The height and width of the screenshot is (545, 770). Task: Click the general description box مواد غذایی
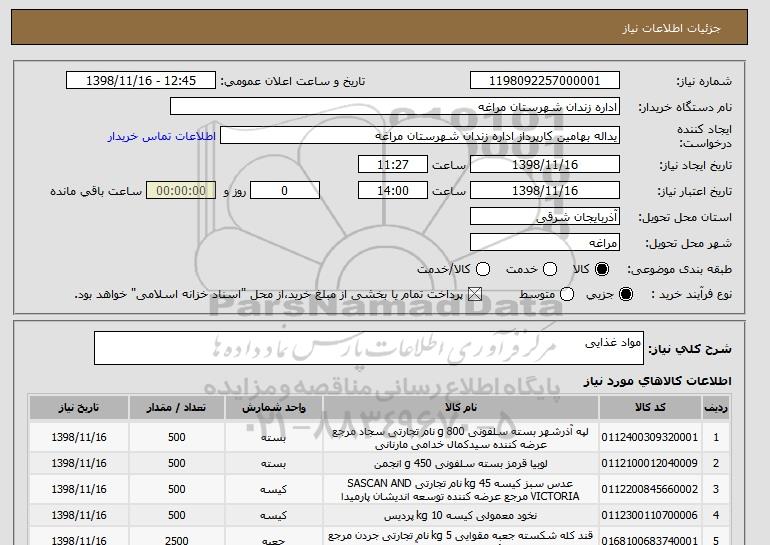click(369, 348)
